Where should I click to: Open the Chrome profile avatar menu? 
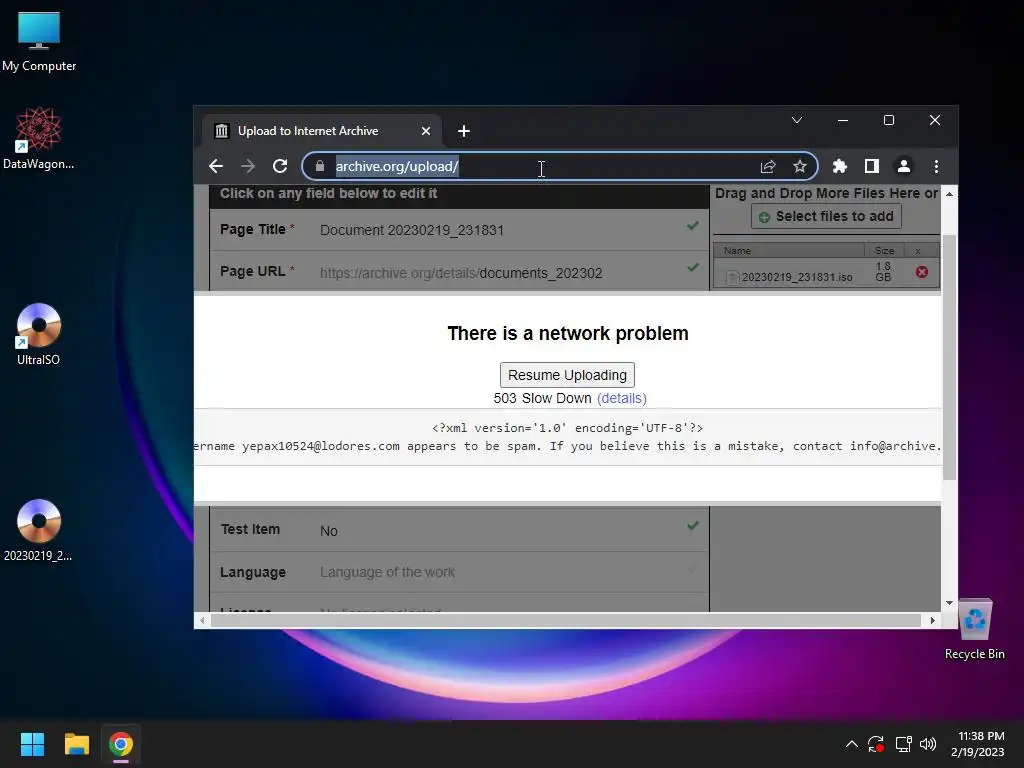coord(904,167)
